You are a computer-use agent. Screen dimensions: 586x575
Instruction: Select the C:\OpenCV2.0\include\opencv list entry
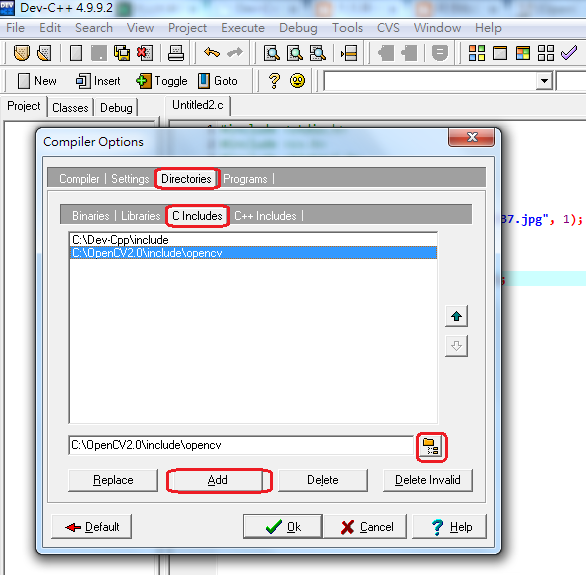(253, 253)
